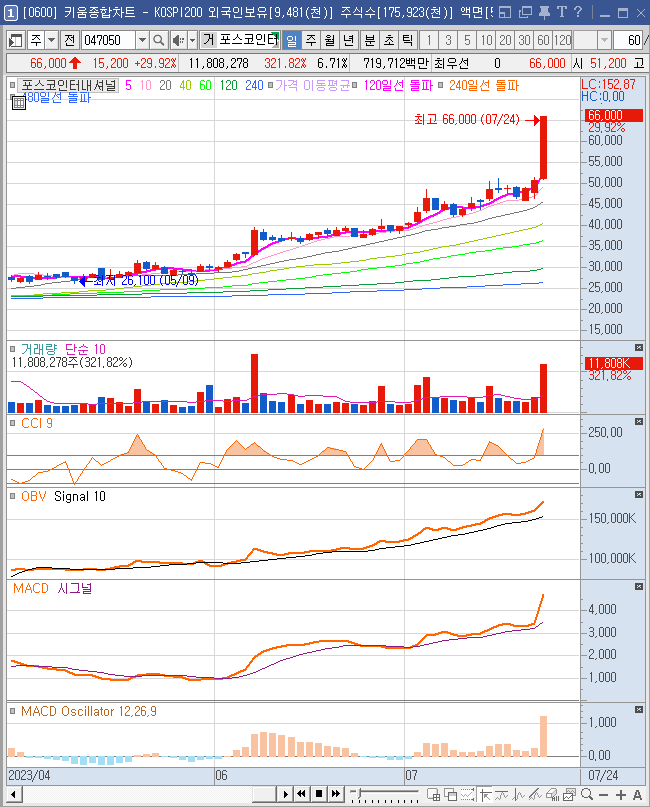Viewport: 650px width, 807px height.
Task: Click the dotted range chart icon
Action: tap(467, 795)
